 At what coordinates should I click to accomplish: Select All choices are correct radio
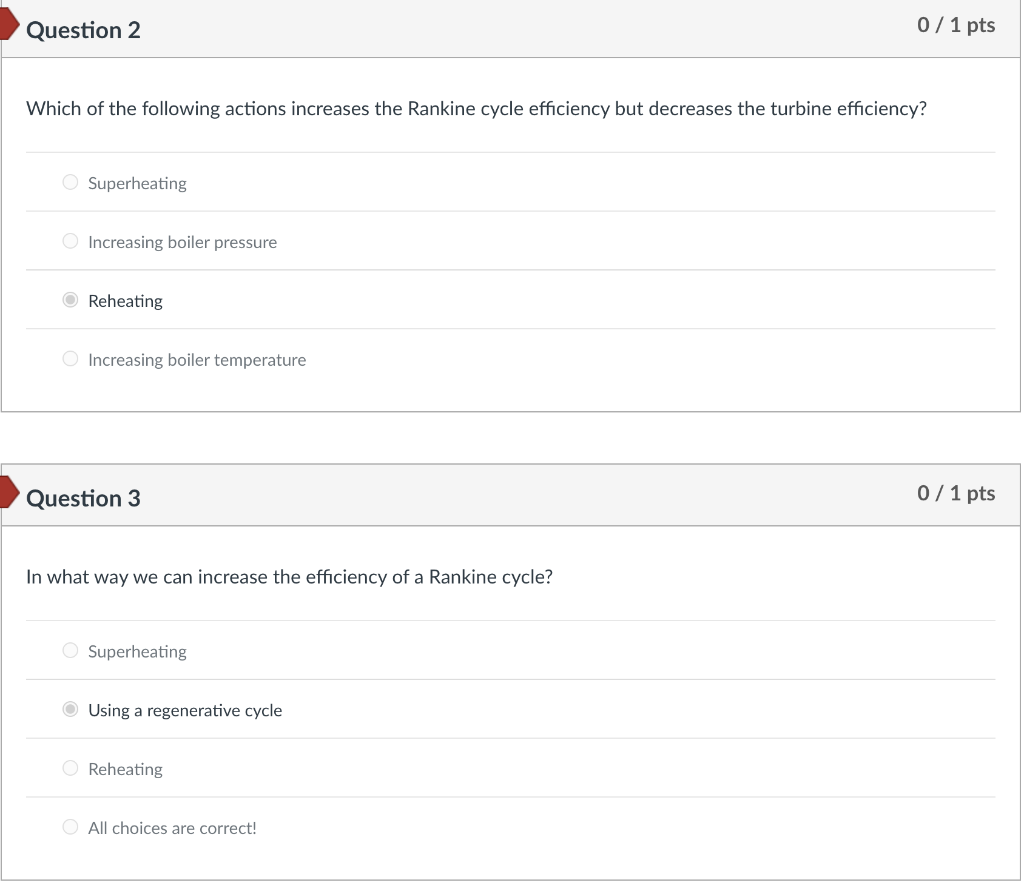(70, 827)
